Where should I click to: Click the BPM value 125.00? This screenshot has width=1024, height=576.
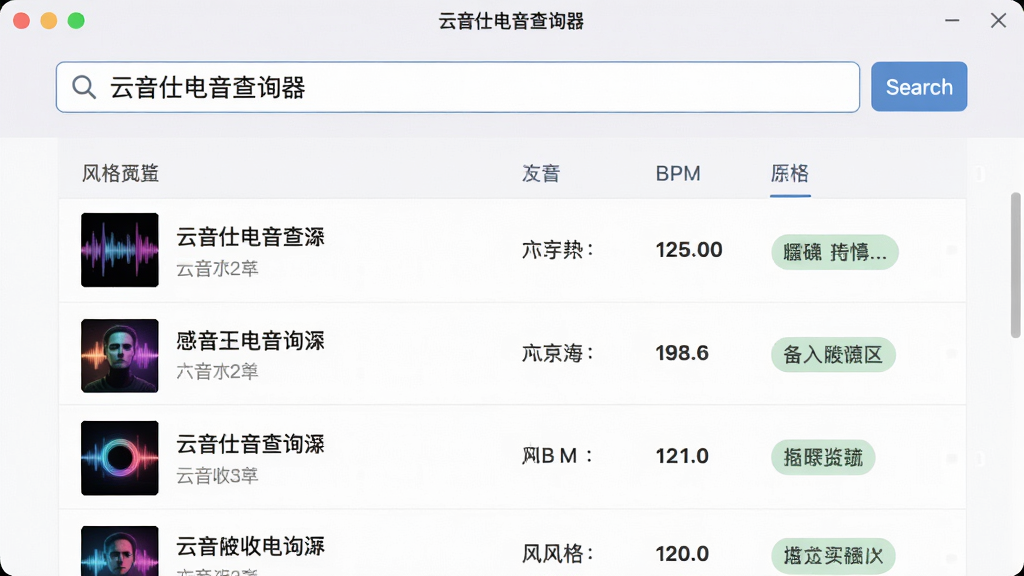[x=689, y=249]
